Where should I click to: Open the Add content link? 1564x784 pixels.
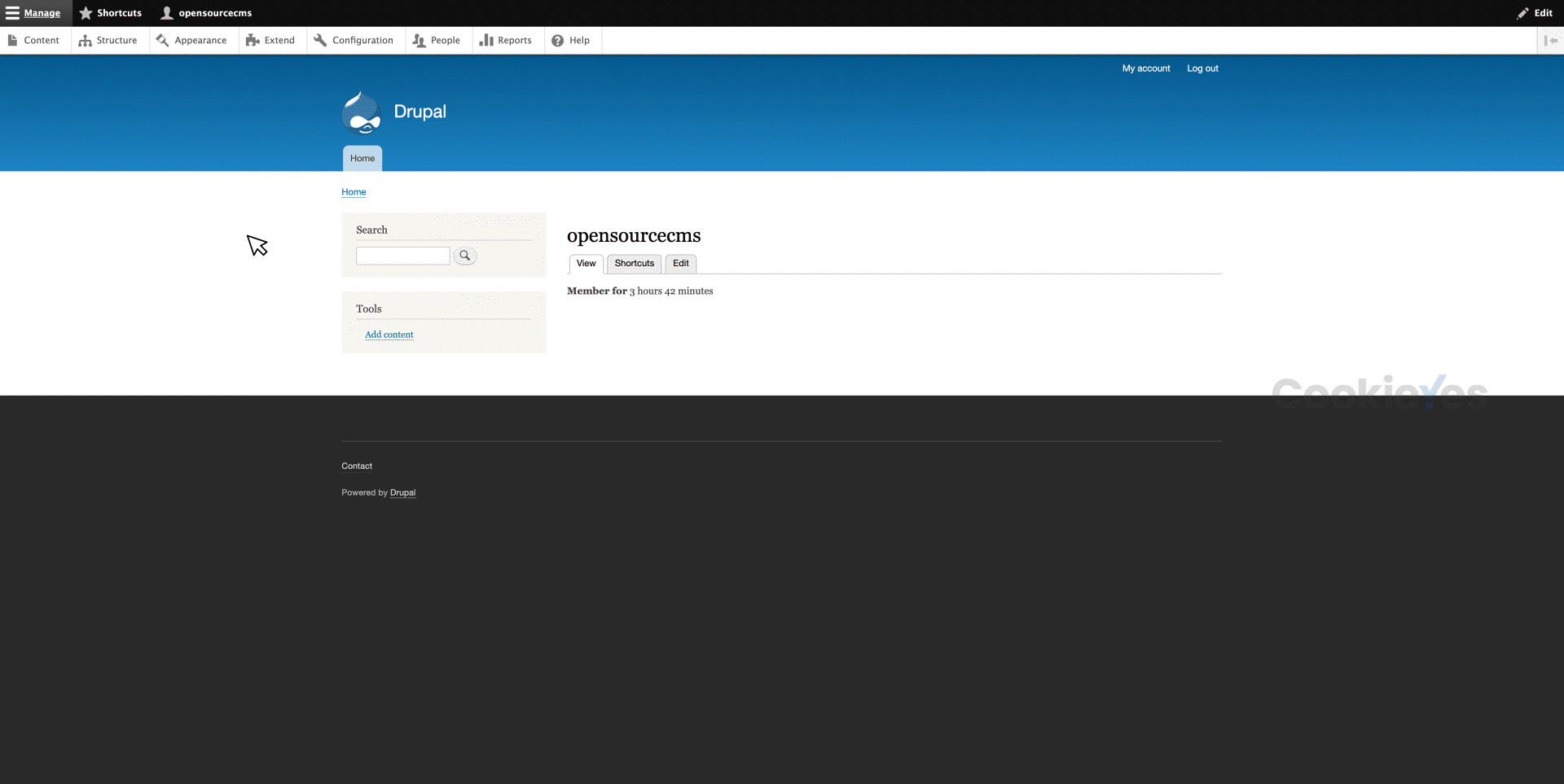389,335
